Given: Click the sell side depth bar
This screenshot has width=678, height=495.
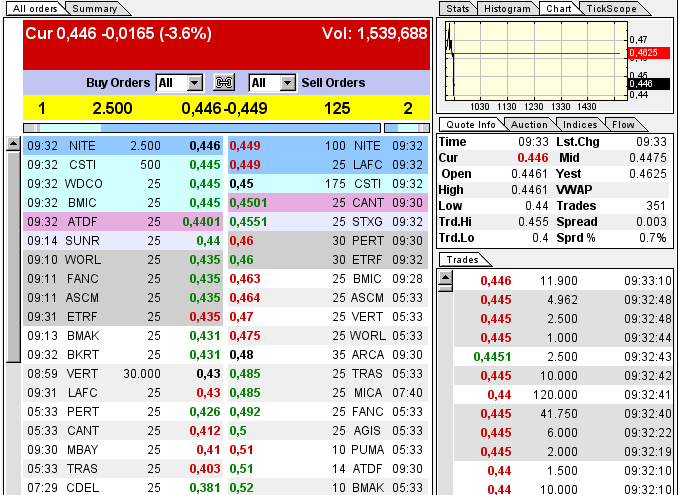Looking at the screenshot, I should [x=407, y=128].
